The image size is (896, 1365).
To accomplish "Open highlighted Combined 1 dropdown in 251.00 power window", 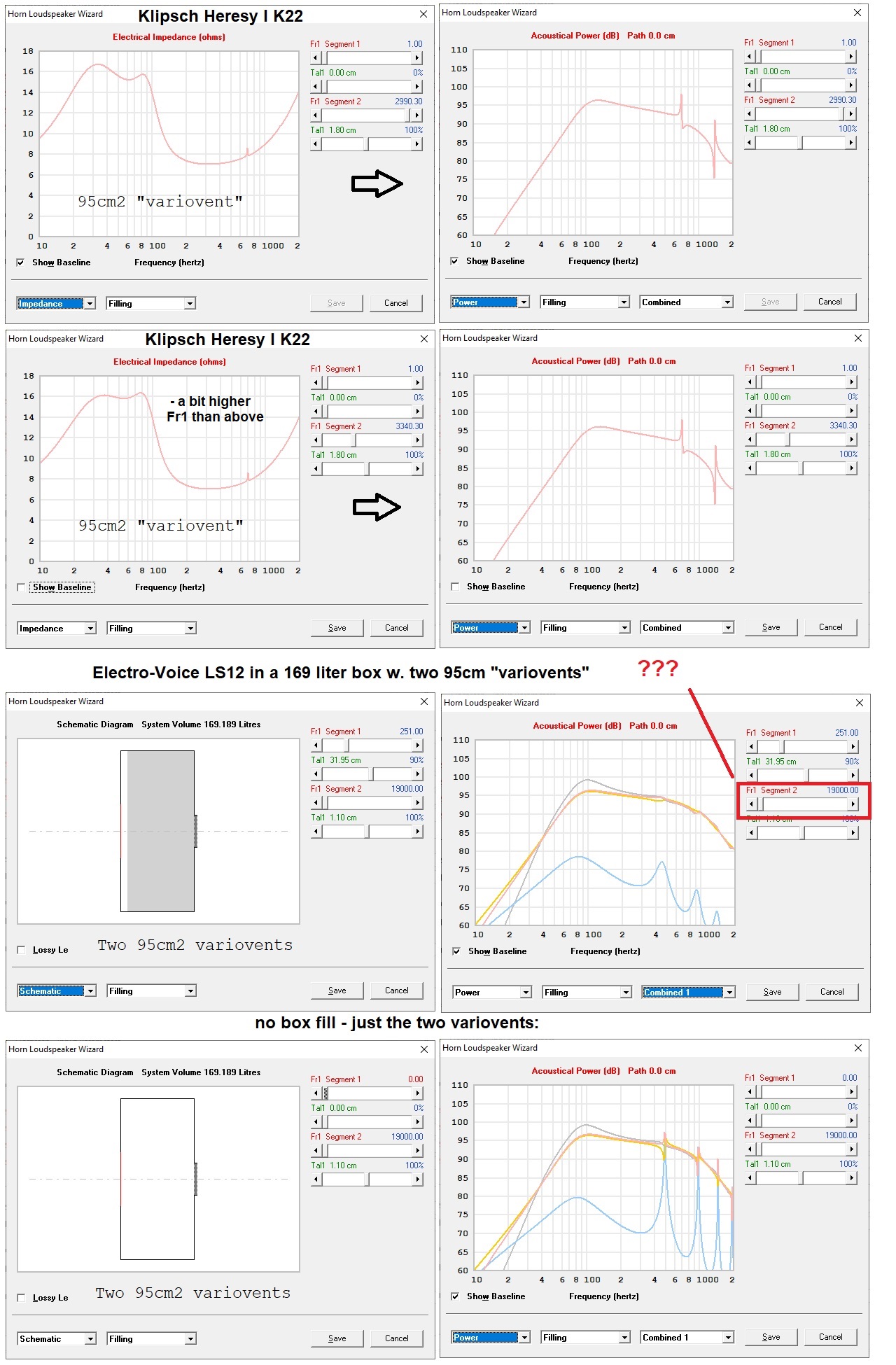I will click(x=689, y=993).
